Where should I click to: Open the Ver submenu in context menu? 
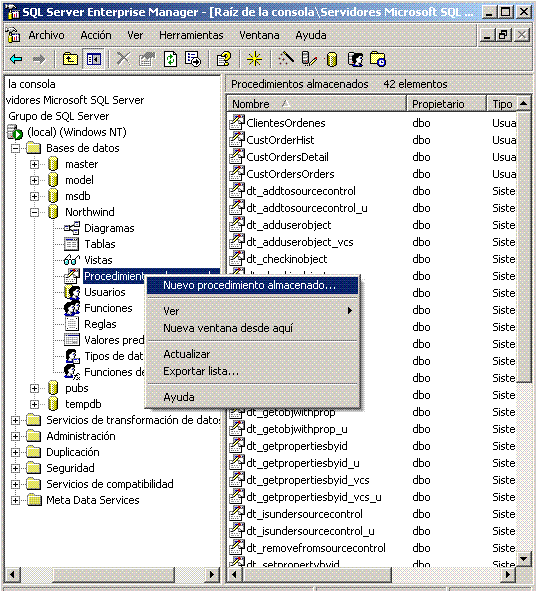252,311
